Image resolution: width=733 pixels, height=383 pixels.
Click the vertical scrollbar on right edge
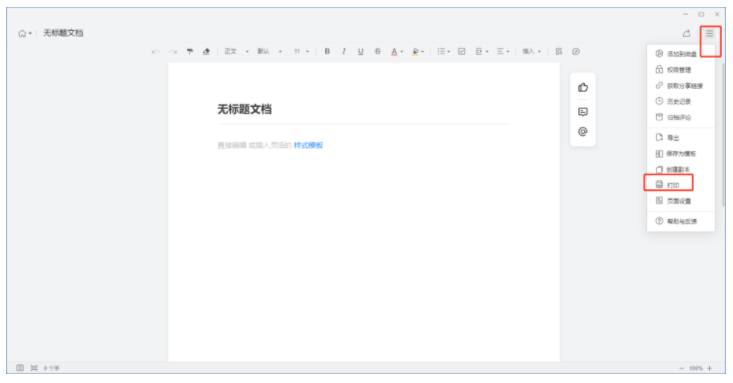click(723, 136)
